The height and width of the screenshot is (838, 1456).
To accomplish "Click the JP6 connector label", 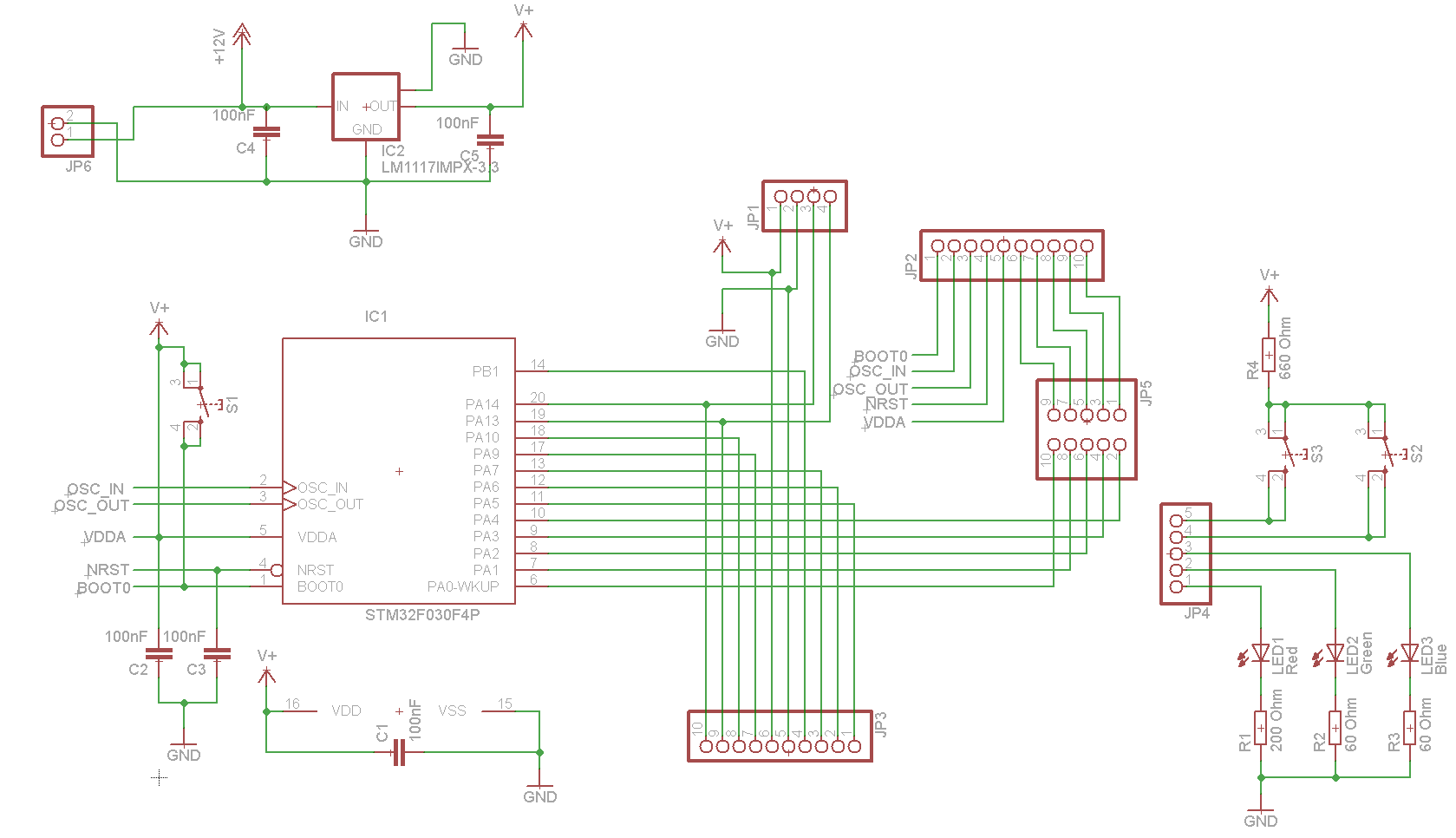I will point(78,167).
